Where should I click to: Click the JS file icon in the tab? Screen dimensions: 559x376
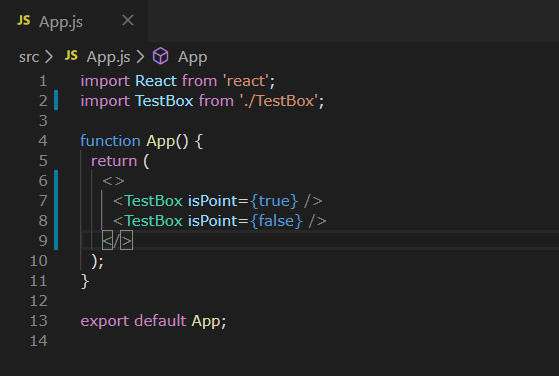[24, 20]
